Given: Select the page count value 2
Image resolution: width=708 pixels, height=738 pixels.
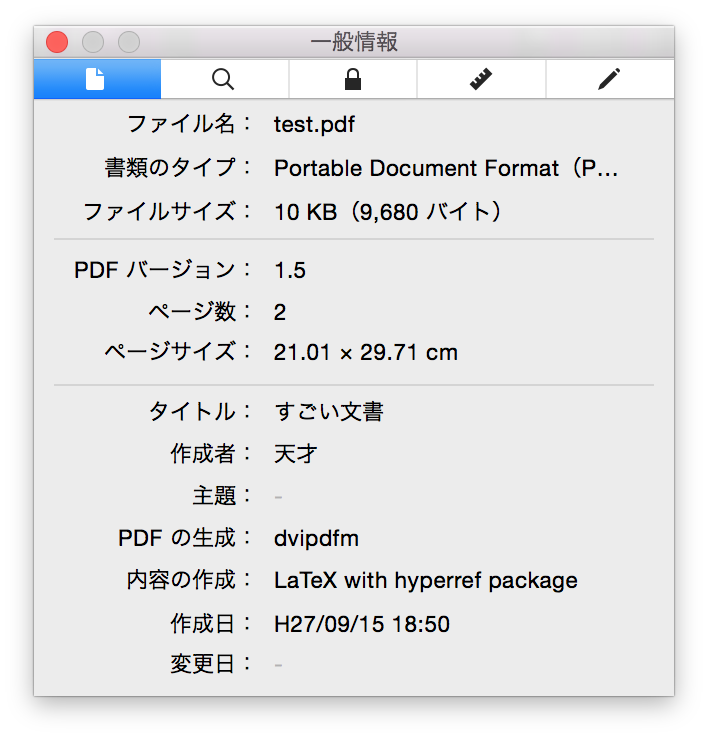Looking at the screenshot, I should click(280, 312).
